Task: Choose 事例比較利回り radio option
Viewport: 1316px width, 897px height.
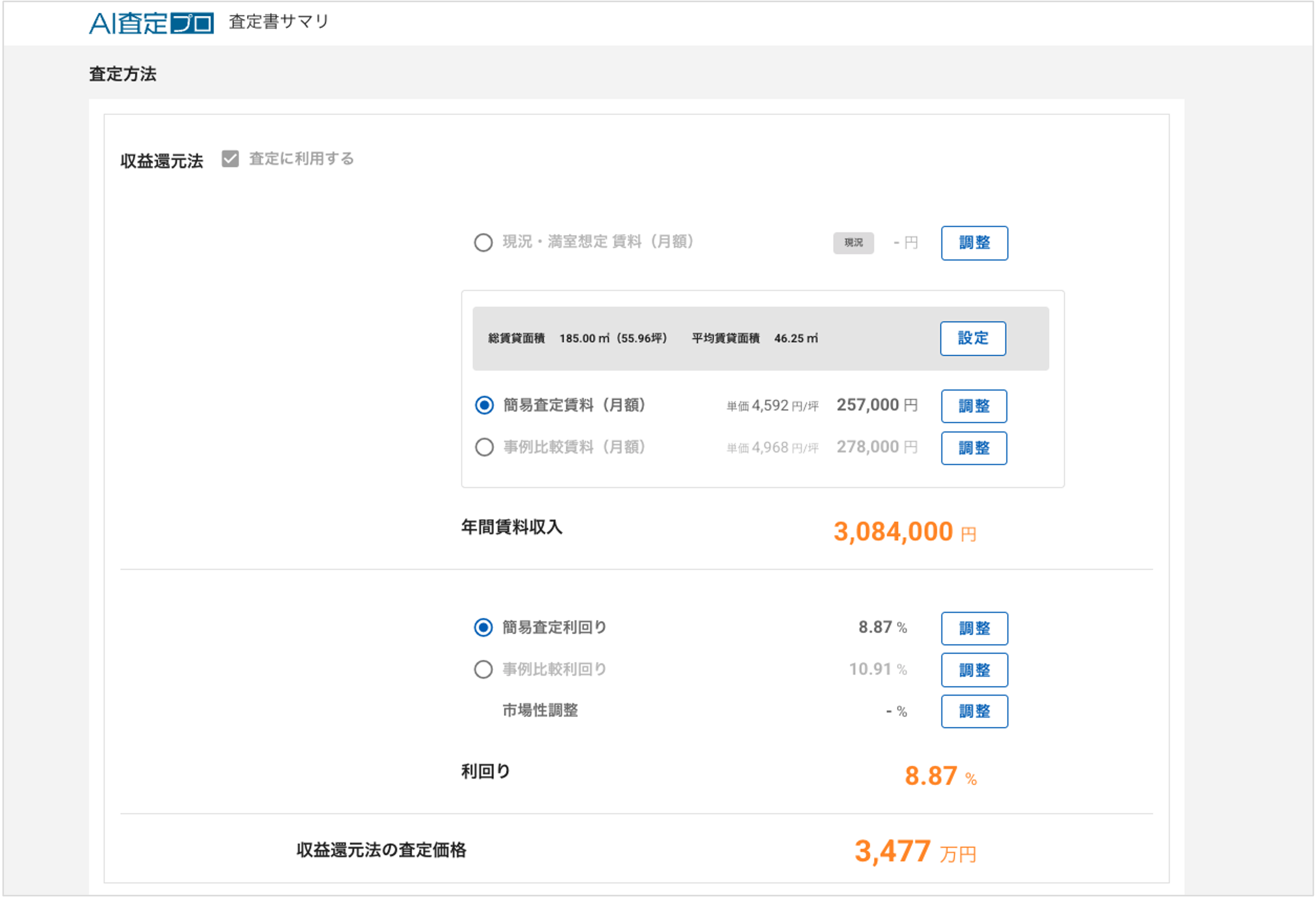Action: (483, 670)
